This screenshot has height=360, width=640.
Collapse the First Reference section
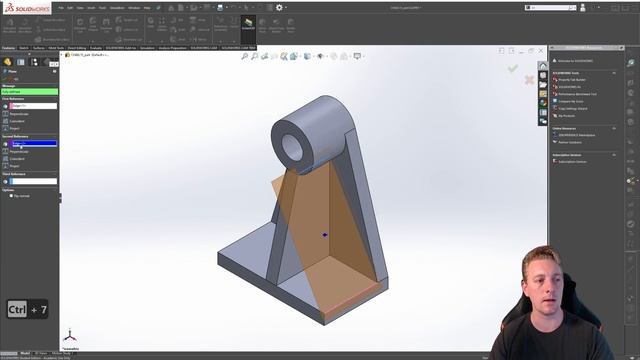(x=55, y=99)
